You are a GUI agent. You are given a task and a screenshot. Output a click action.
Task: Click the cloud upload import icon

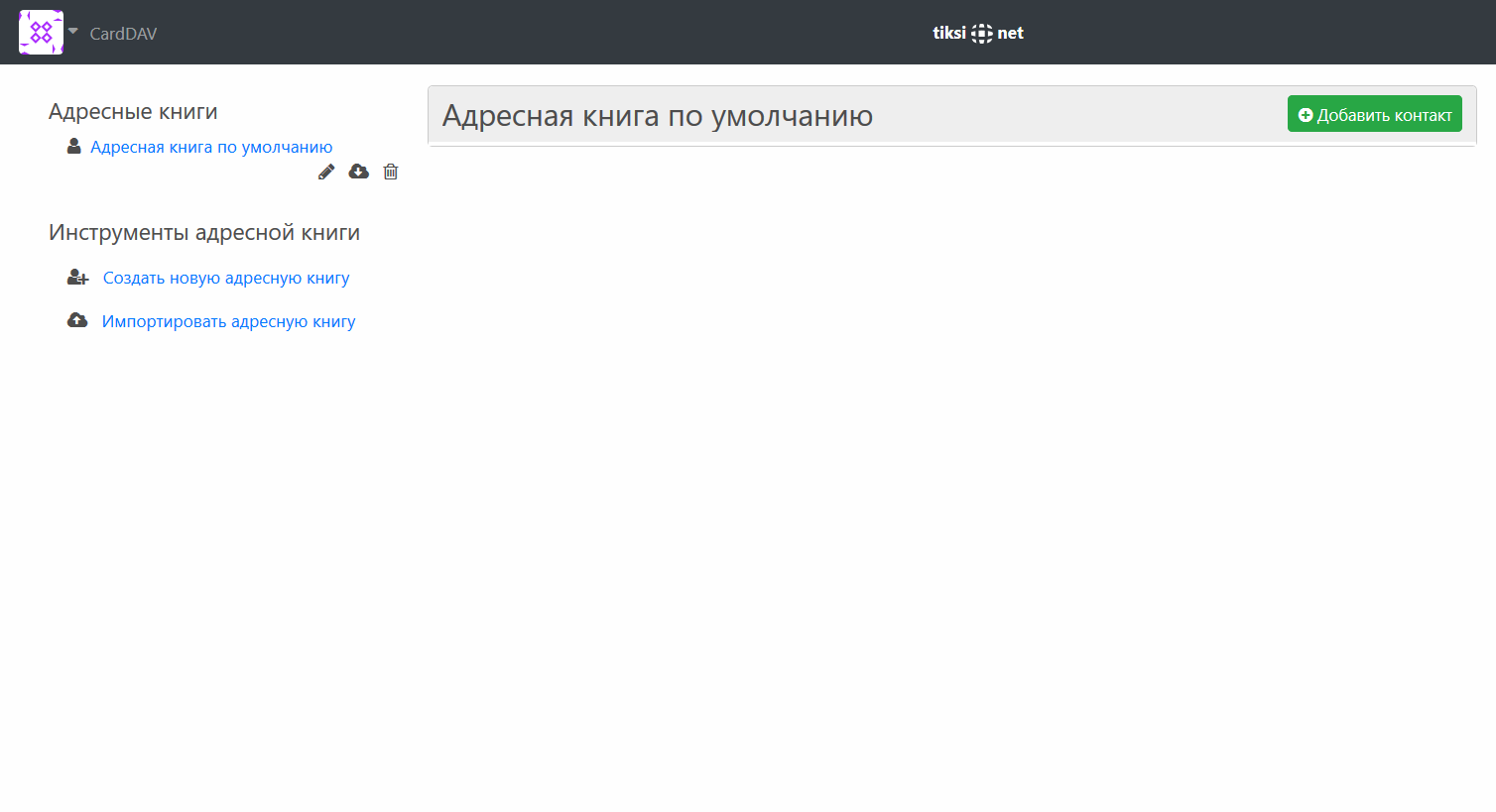pos(77,320)
